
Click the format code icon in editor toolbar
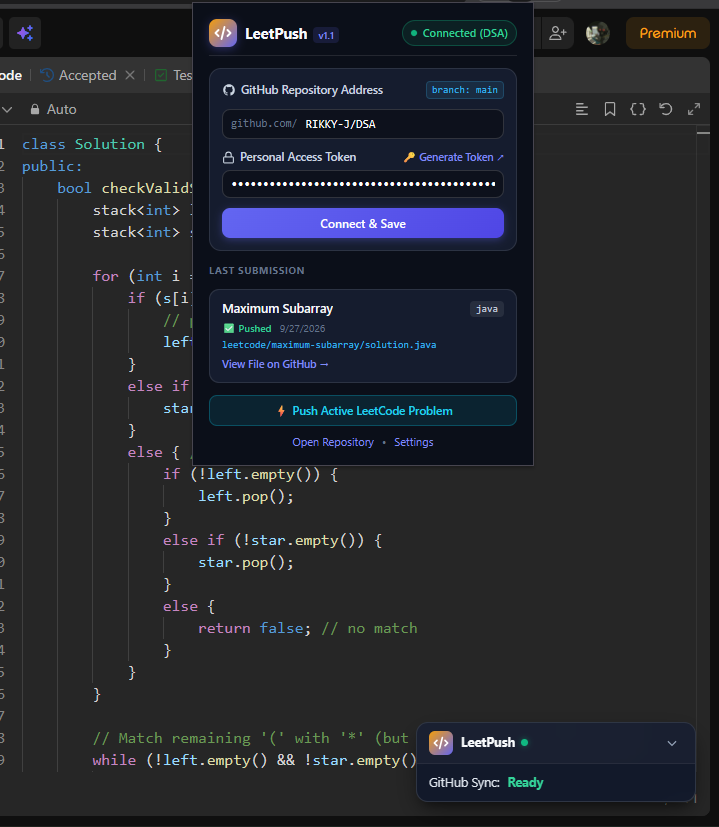click(582, 109)
